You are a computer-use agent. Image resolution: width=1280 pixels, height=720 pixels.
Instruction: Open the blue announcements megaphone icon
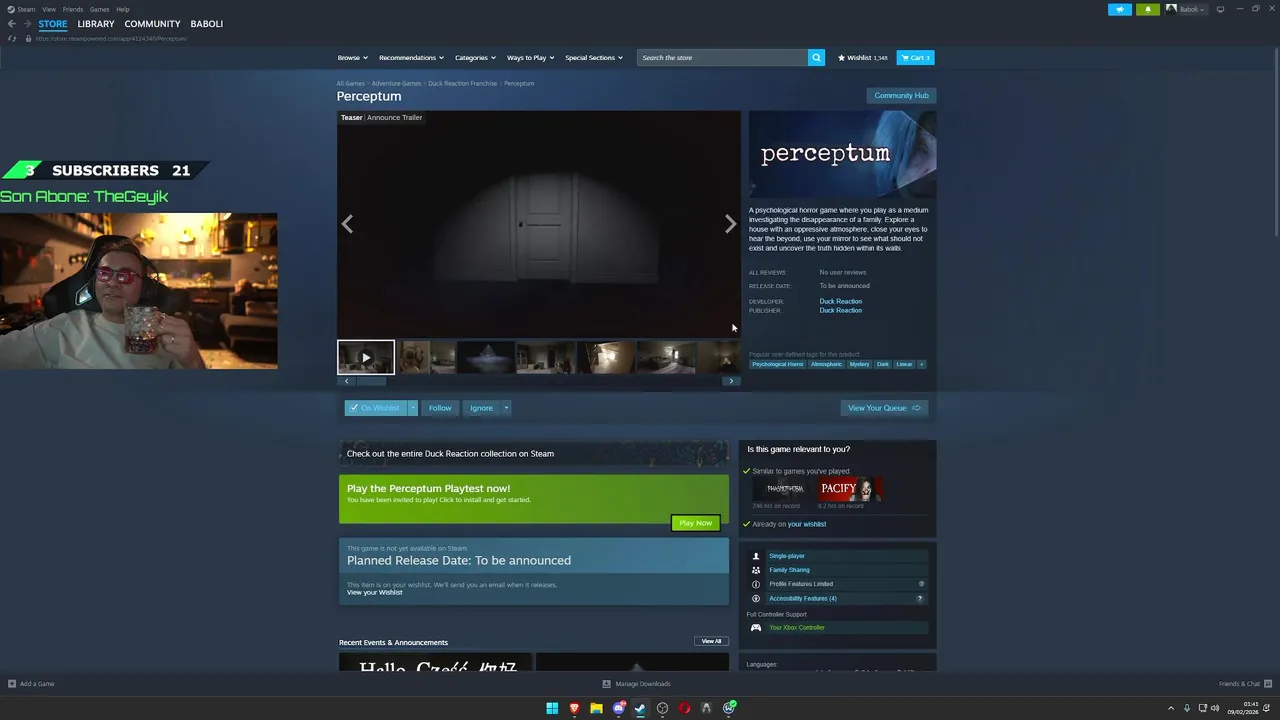click(x=1120, y=9)
